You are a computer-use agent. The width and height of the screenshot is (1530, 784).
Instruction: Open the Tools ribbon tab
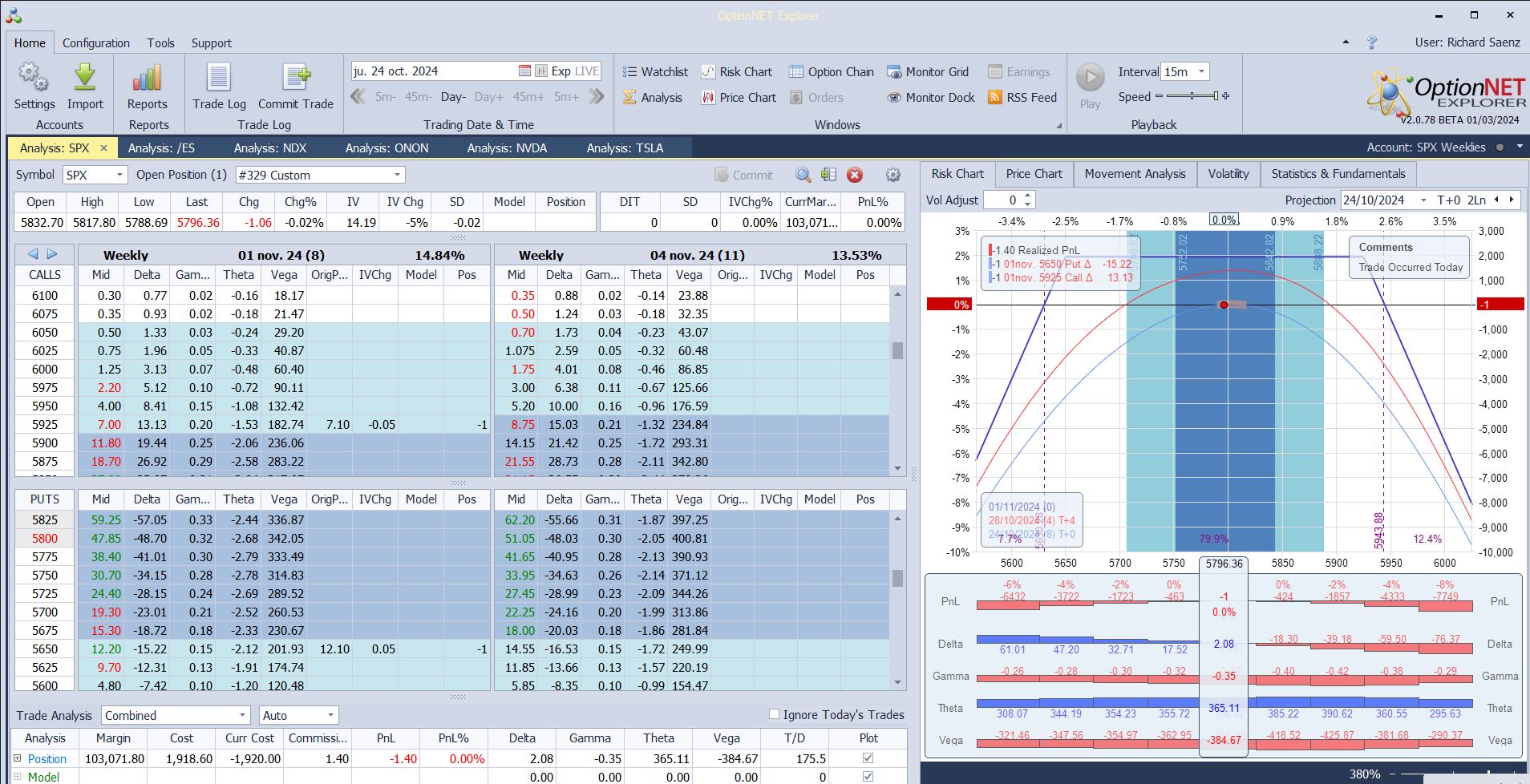click(x=160, y=42)
